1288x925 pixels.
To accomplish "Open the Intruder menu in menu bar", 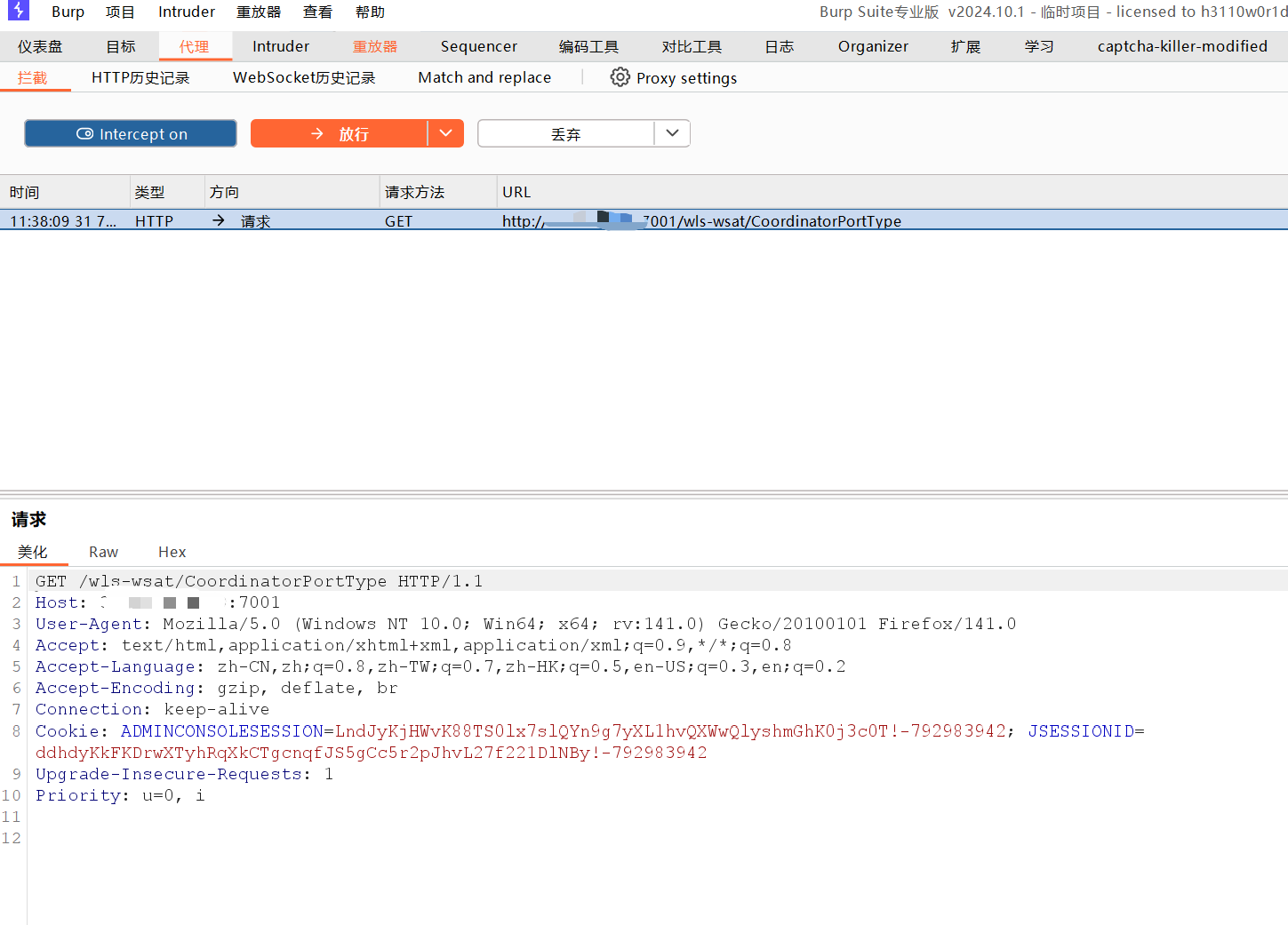I will point(187,12).
